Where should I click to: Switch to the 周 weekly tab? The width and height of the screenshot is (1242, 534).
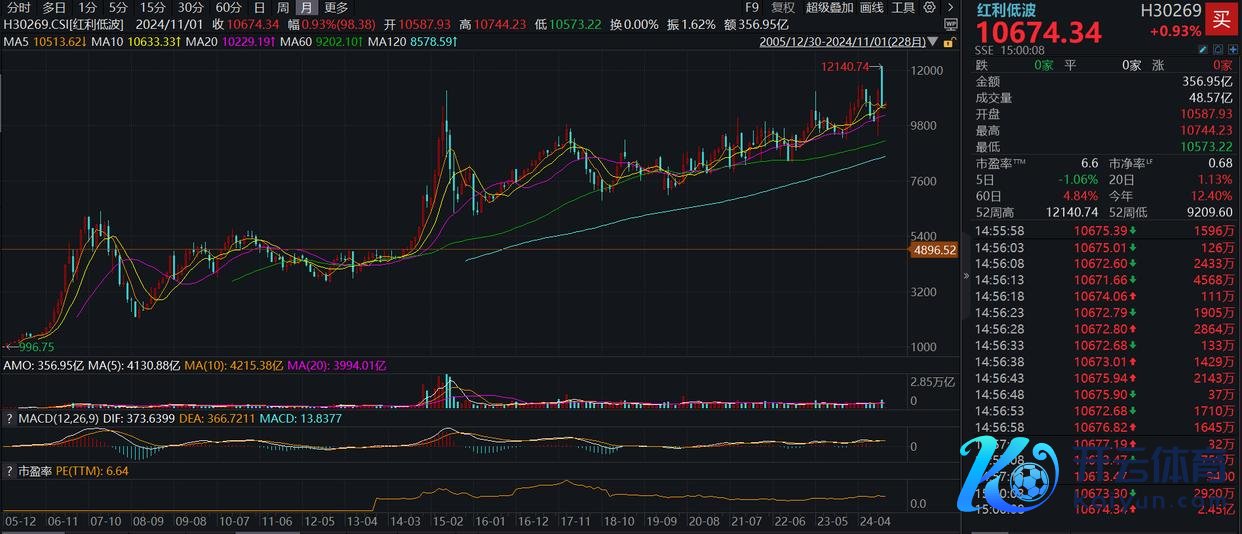(282, 8)
